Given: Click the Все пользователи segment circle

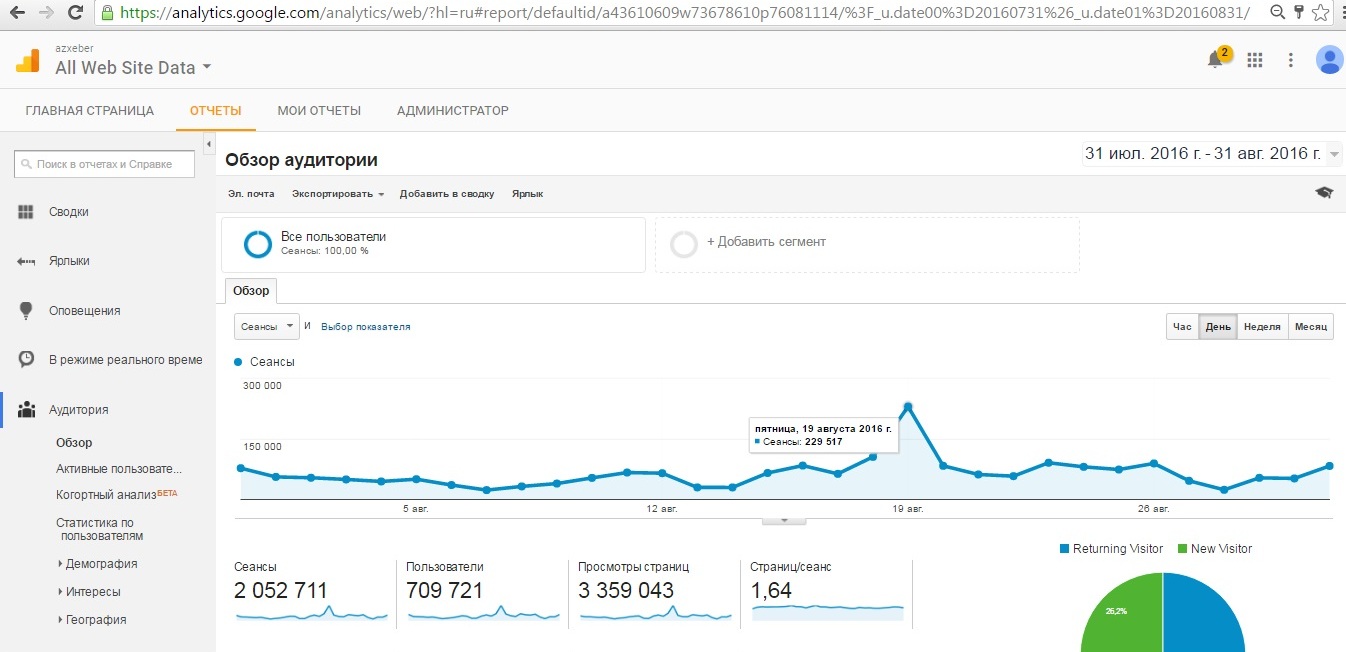Looking at the screenshot, I should [258, 244].
